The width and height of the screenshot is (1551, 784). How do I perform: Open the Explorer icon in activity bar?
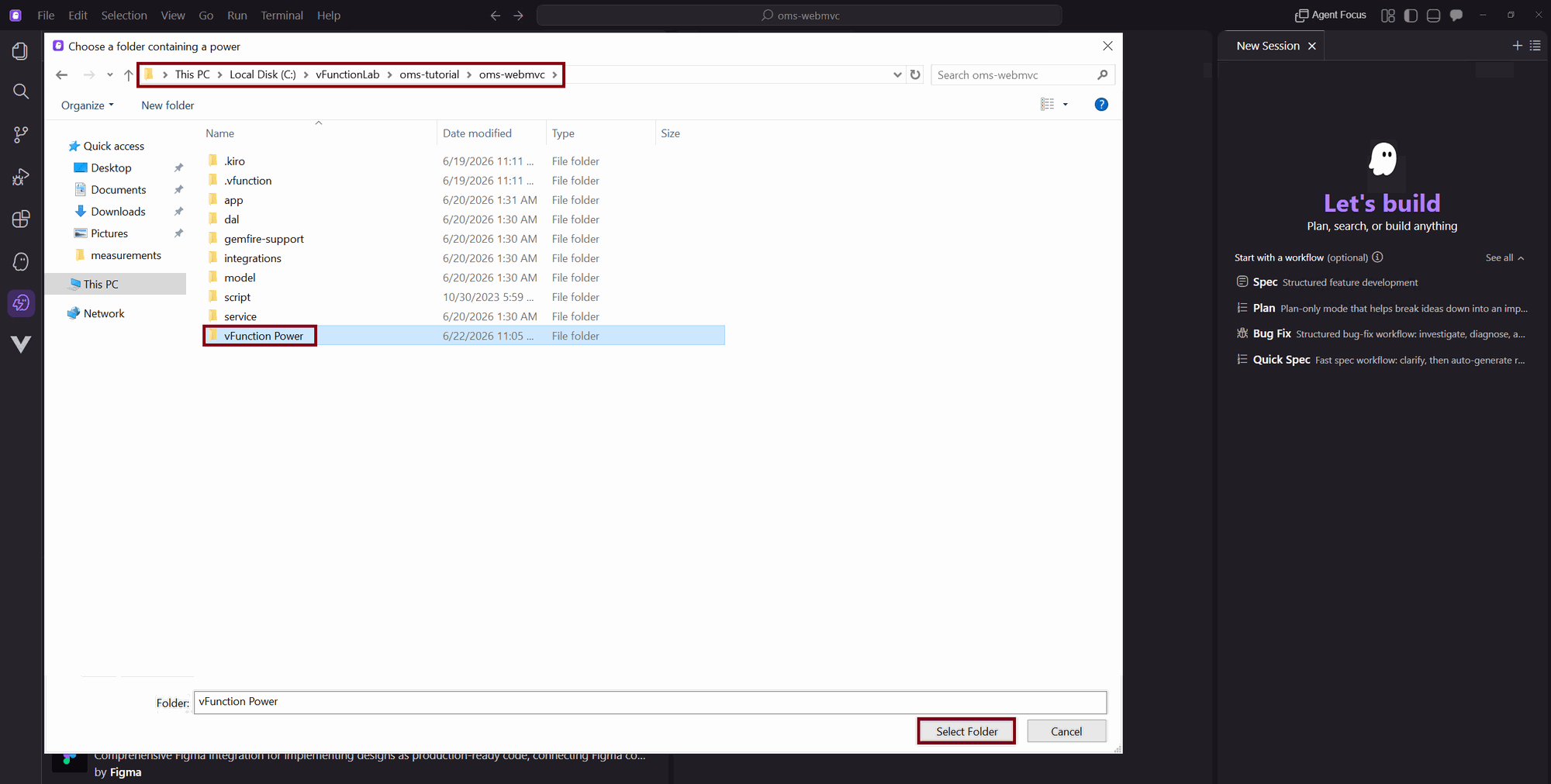21,51
